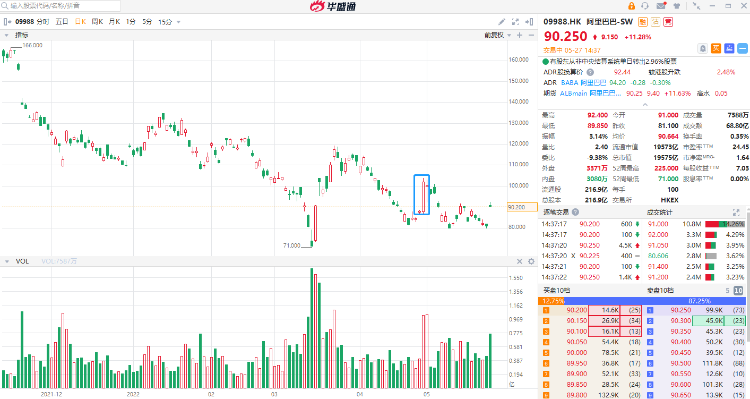Viewport: 750px width, 399px height.
Task: Click the customer service headset icon
Action: 645,6
